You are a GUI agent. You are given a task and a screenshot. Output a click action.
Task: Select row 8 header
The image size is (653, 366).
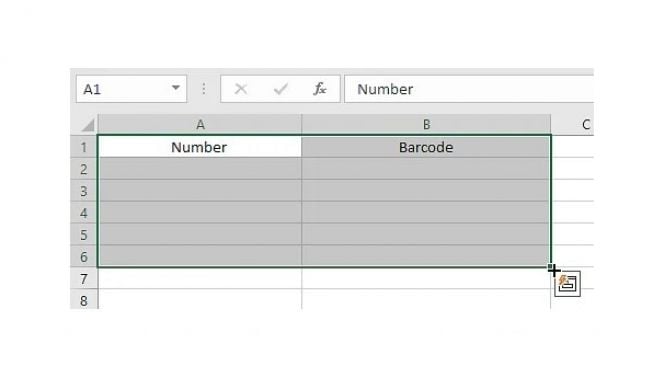tap(84, 299)
